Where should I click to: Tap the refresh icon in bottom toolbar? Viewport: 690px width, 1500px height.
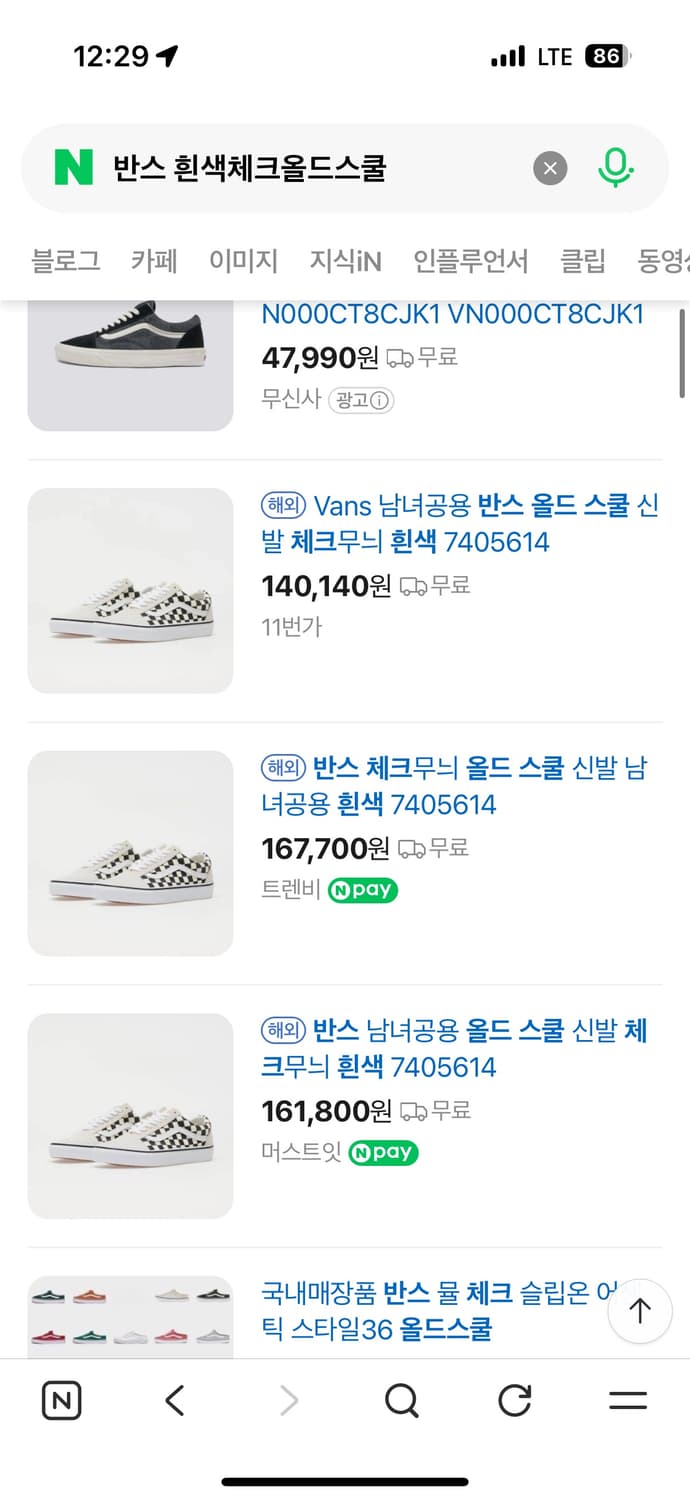[514, 1400]
